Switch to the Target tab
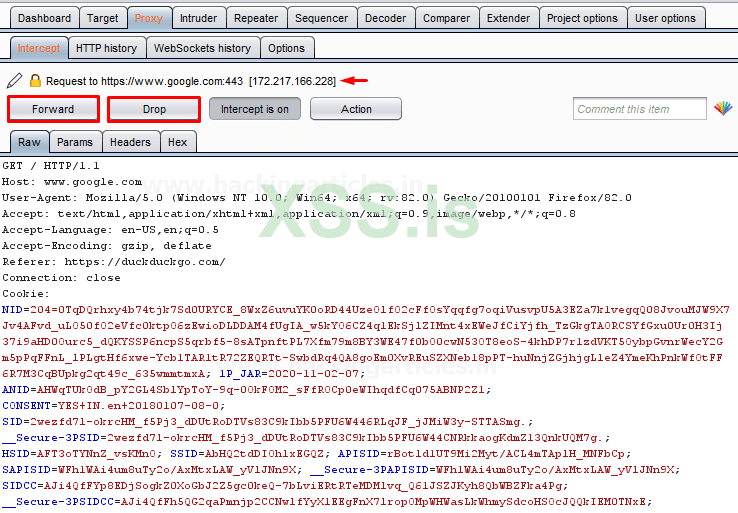 [103, 18]
